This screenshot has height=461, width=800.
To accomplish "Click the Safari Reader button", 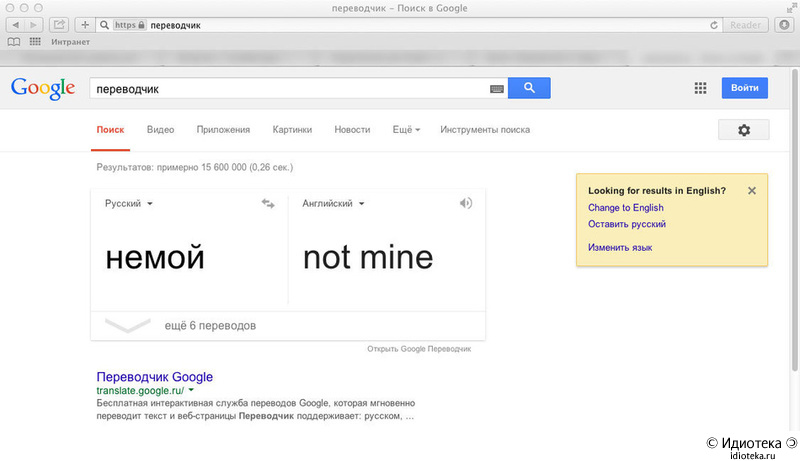I will pos(745,24).
